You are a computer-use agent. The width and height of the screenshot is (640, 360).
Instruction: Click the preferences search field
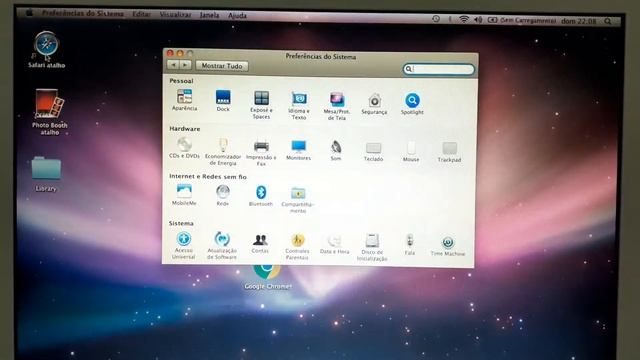tap(439, 69)
